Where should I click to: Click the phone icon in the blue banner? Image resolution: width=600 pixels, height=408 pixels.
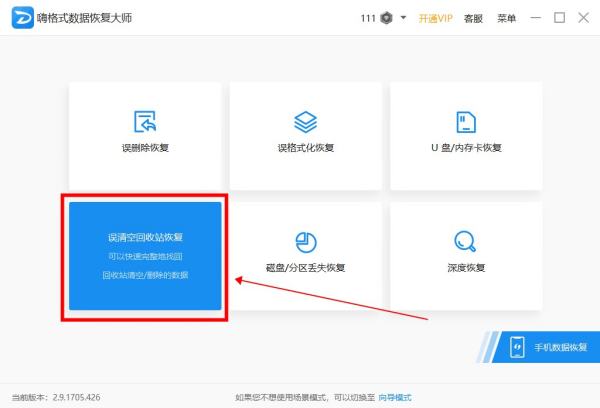pyautogui.click(x=518, y=347)
